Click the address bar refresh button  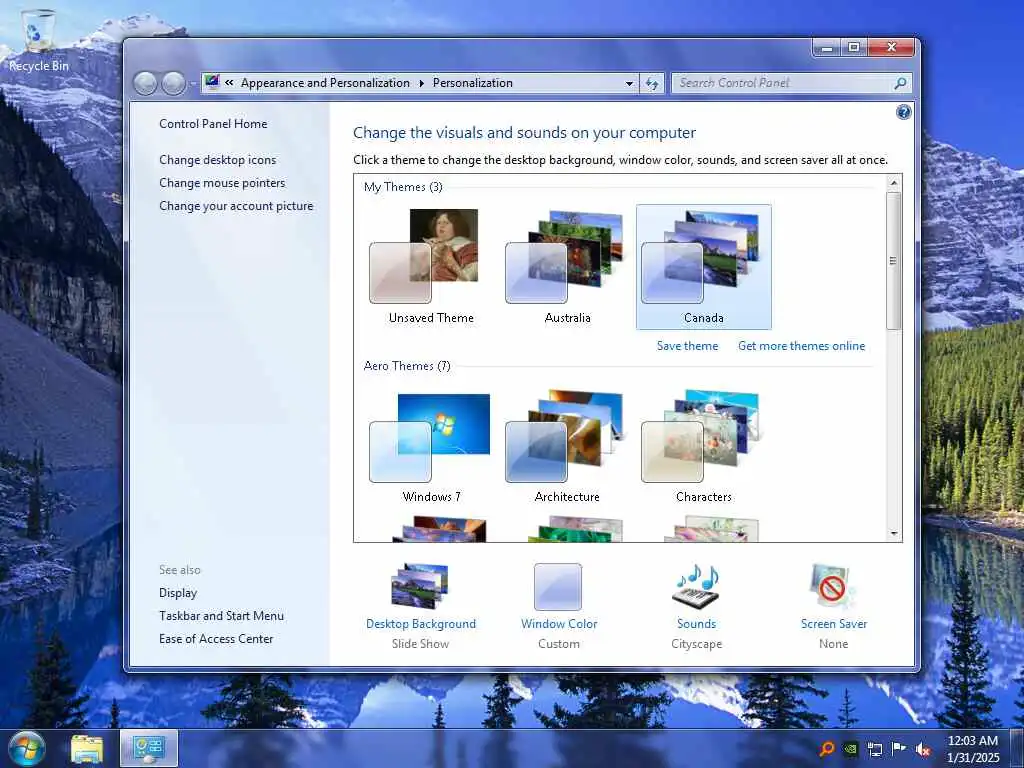pyautogui.click(x=652, y=84)
